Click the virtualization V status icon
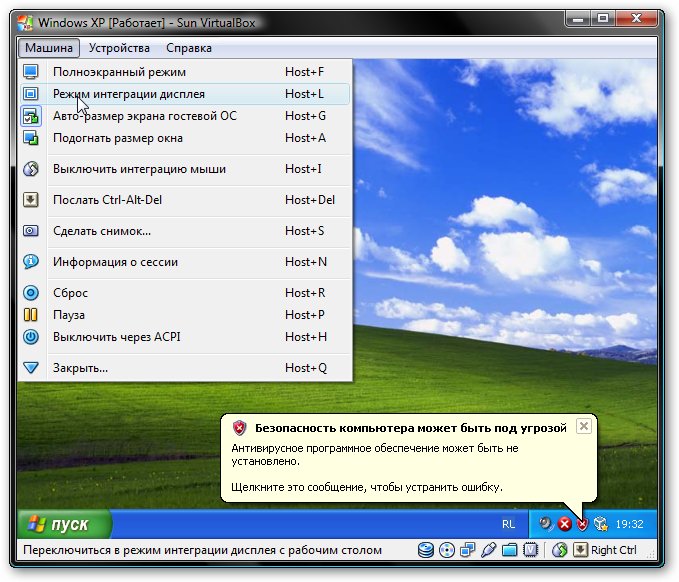Viewport: 679px width, 582px height. tap(530, 550)
